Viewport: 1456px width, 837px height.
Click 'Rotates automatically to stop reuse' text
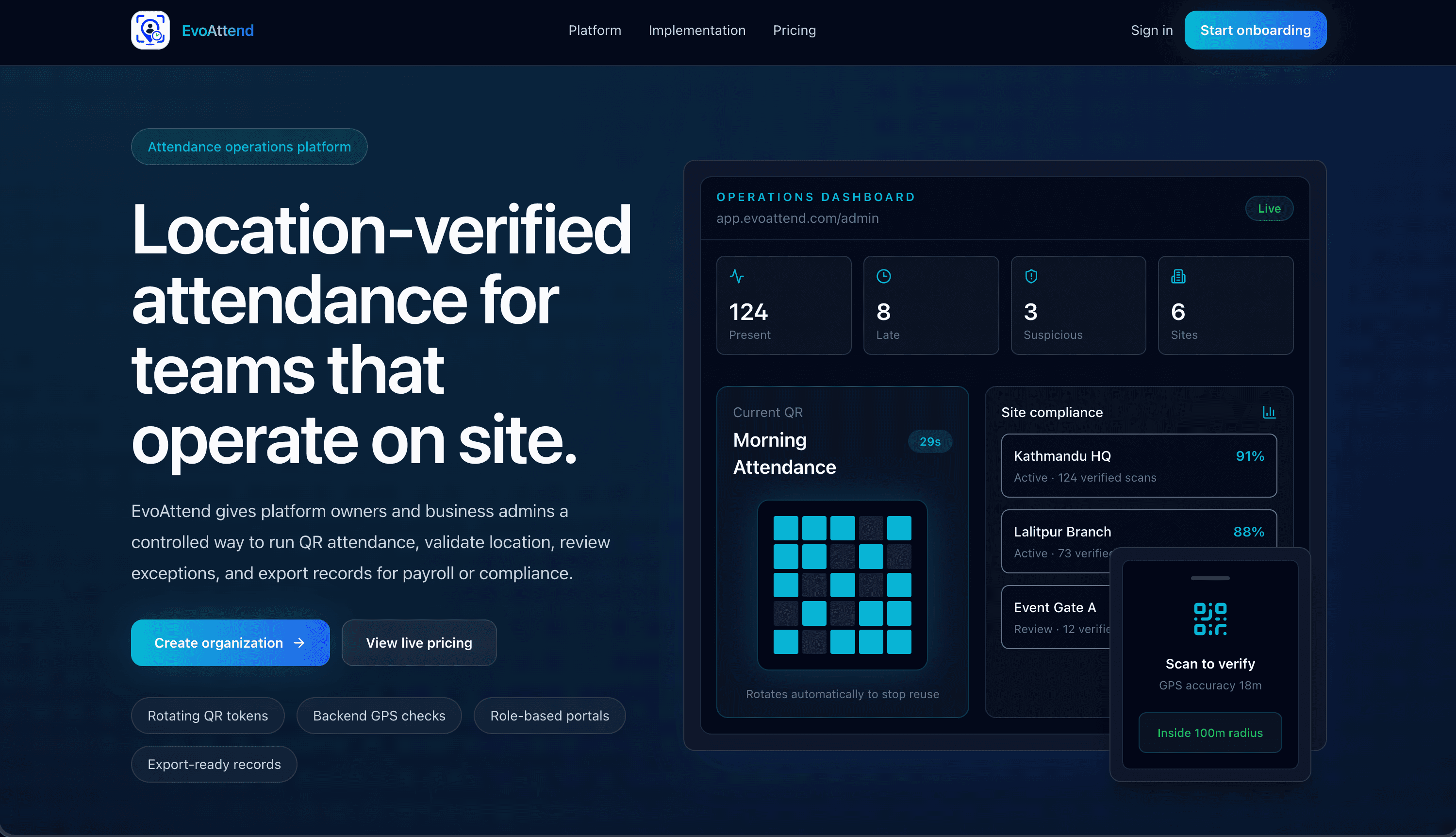(x=843, y=694)
